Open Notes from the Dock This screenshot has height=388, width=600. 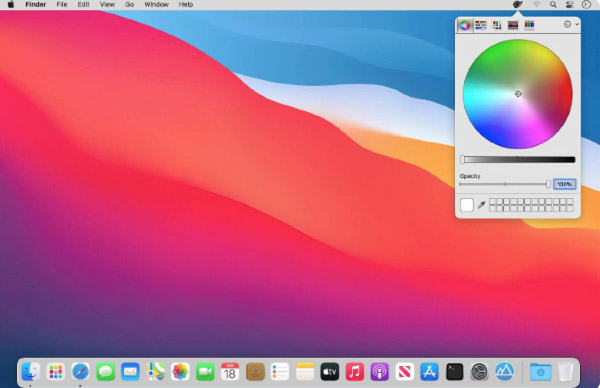pyautogui.click(x=305, y=372)
